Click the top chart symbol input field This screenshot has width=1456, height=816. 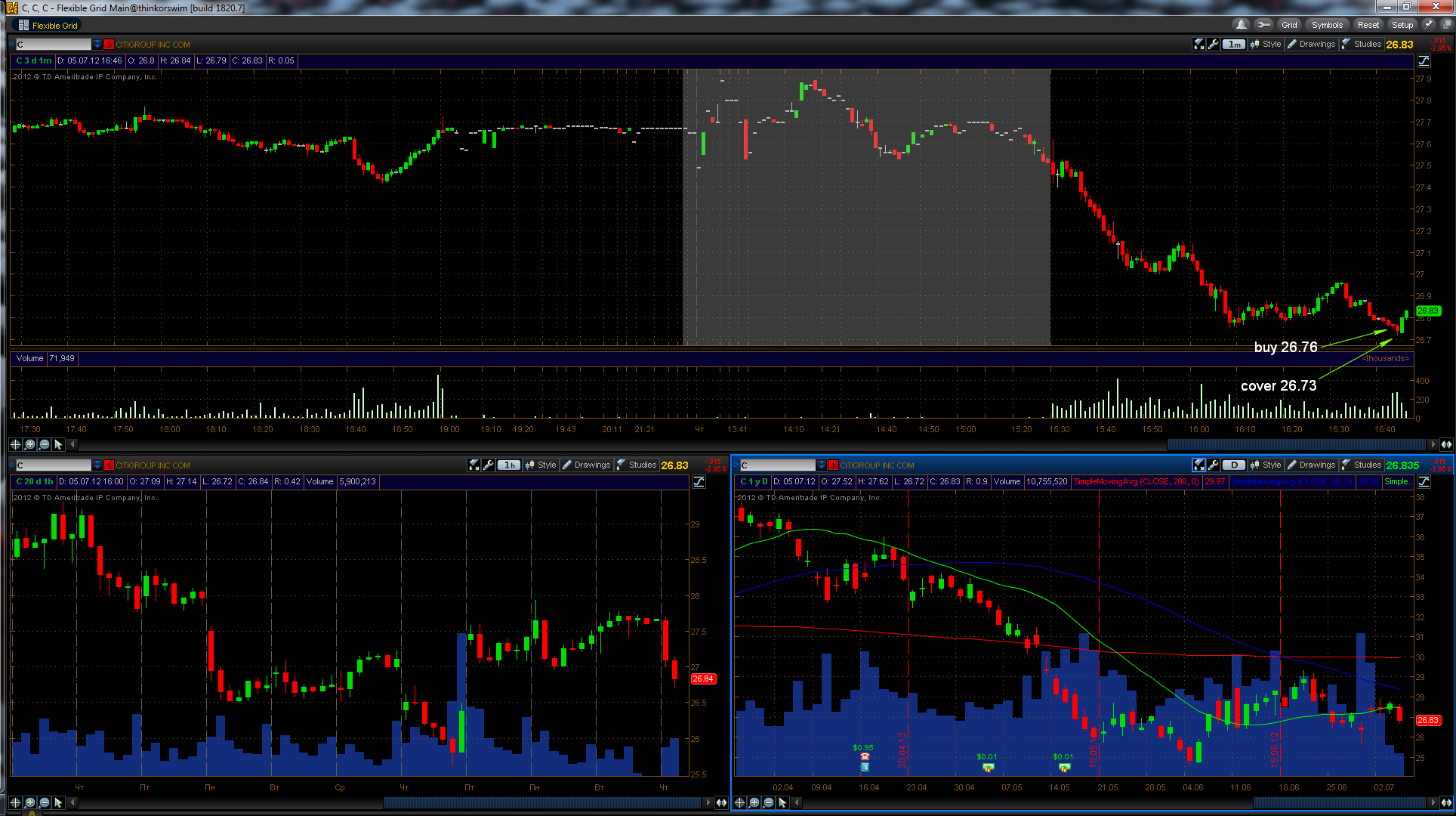(53, 45)
